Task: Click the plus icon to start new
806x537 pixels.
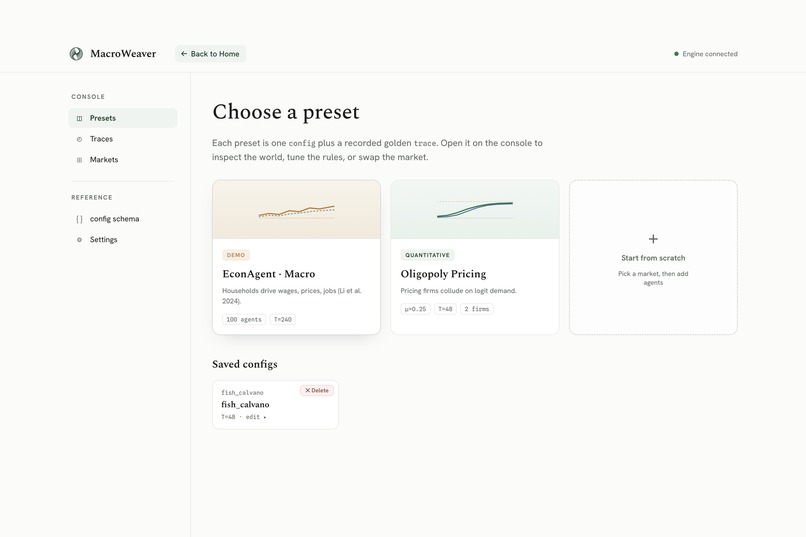Action: click(653, 239)
